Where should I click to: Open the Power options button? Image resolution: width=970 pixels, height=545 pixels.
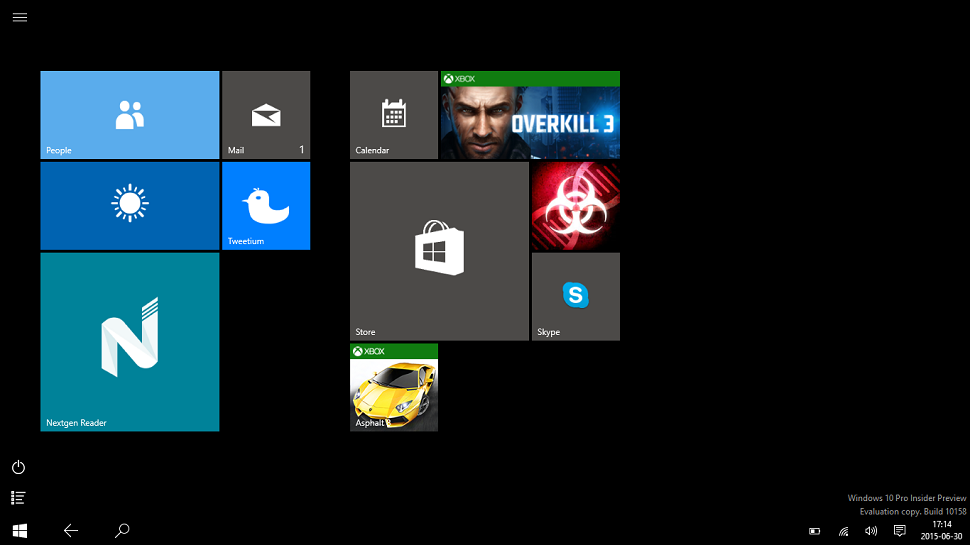point(18,467)
